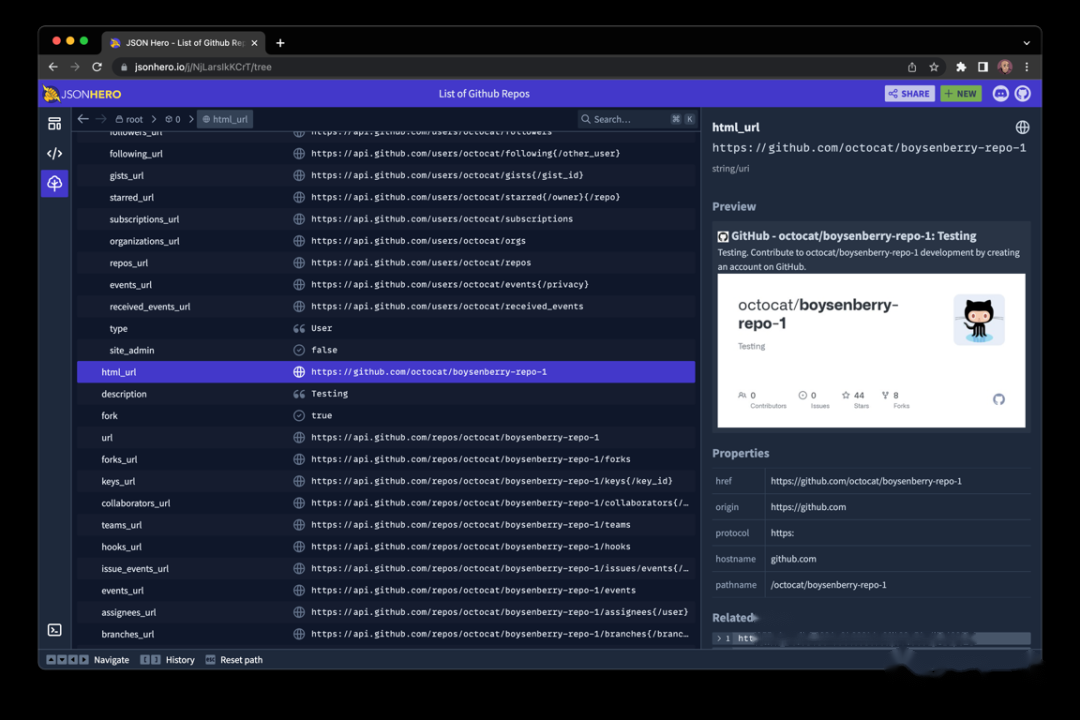Select the branches_url row

(386, 634)
